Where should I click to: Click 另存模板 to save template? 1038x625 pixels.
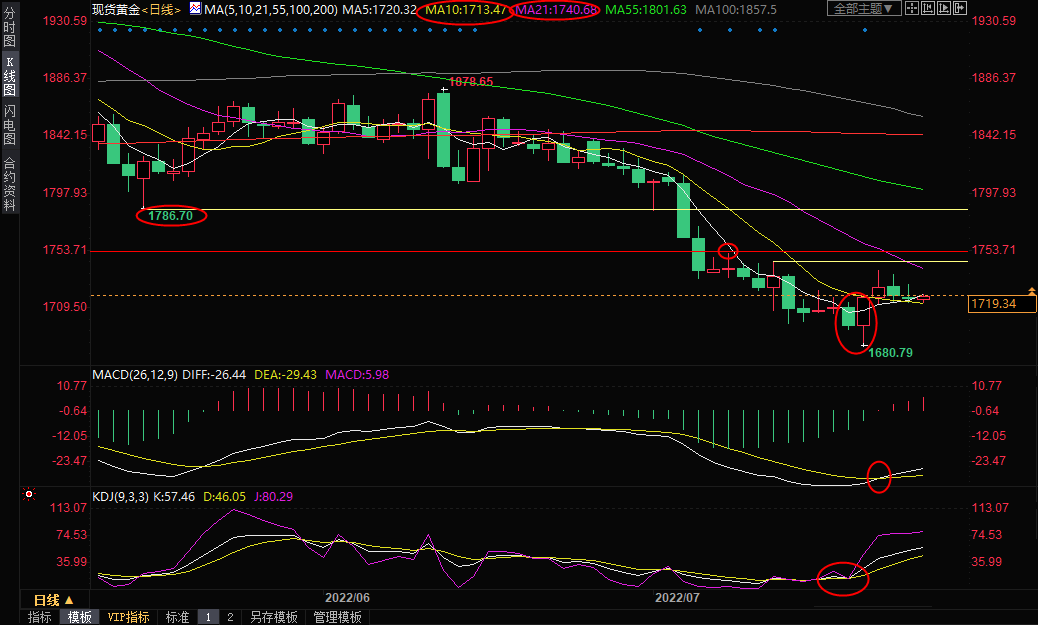pos(274,617)
